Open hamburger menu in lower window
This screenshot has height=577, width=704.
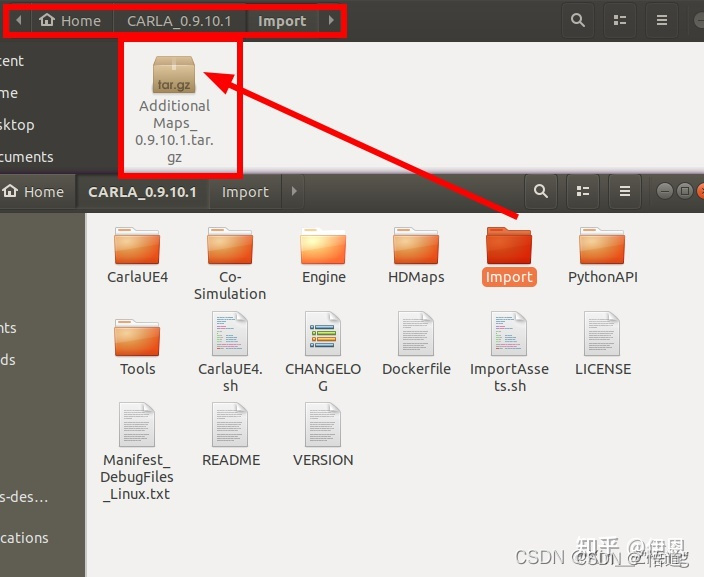point(625,192)
